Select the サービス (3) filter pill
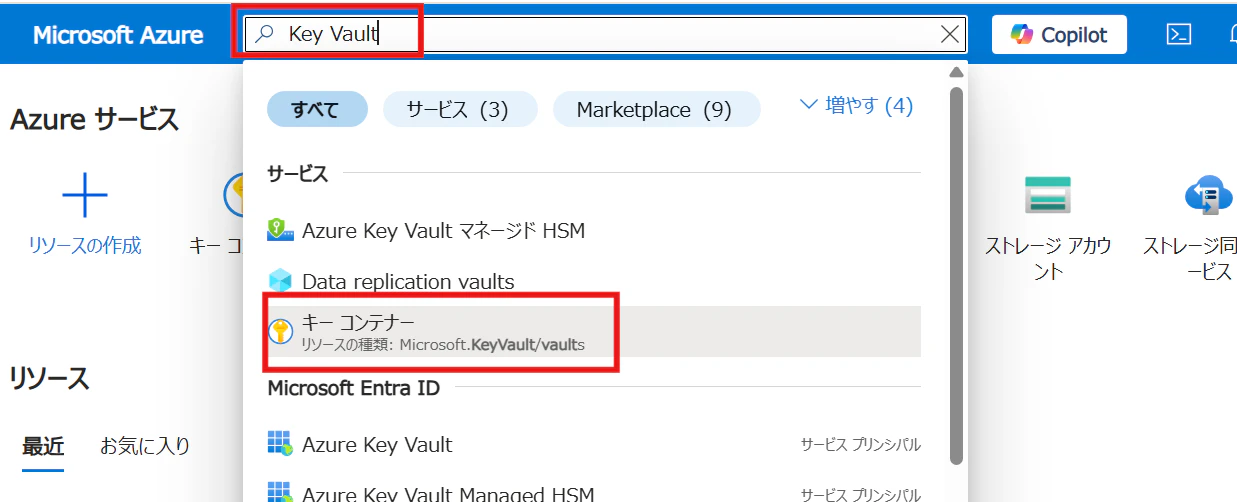This screenshot has height=502, width=1237. (x=460, y=109)
